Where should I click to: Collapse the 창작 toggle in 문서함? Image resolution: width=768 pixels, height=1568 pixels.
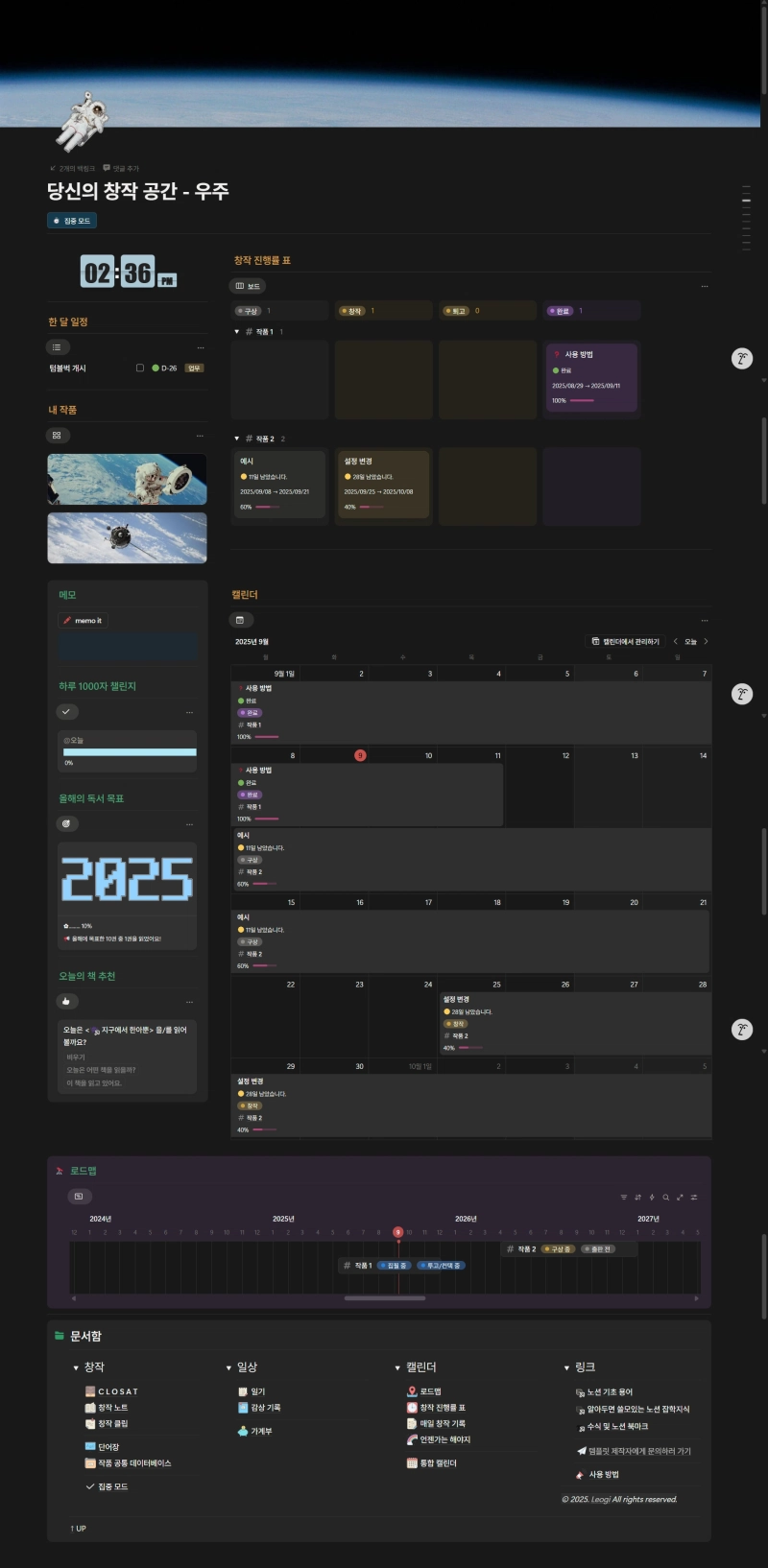[76, 1367]
